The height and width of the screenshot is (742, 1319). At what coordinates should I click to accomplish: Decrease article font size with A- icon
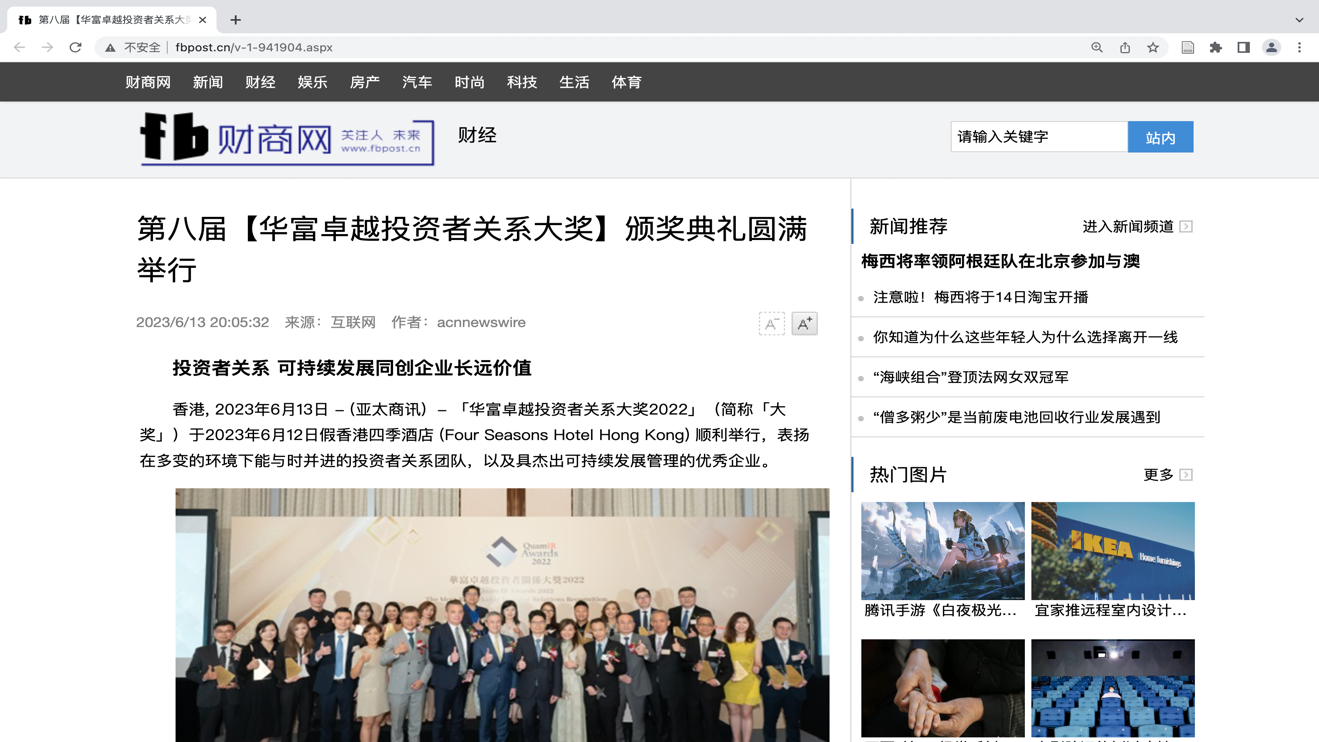771,323
